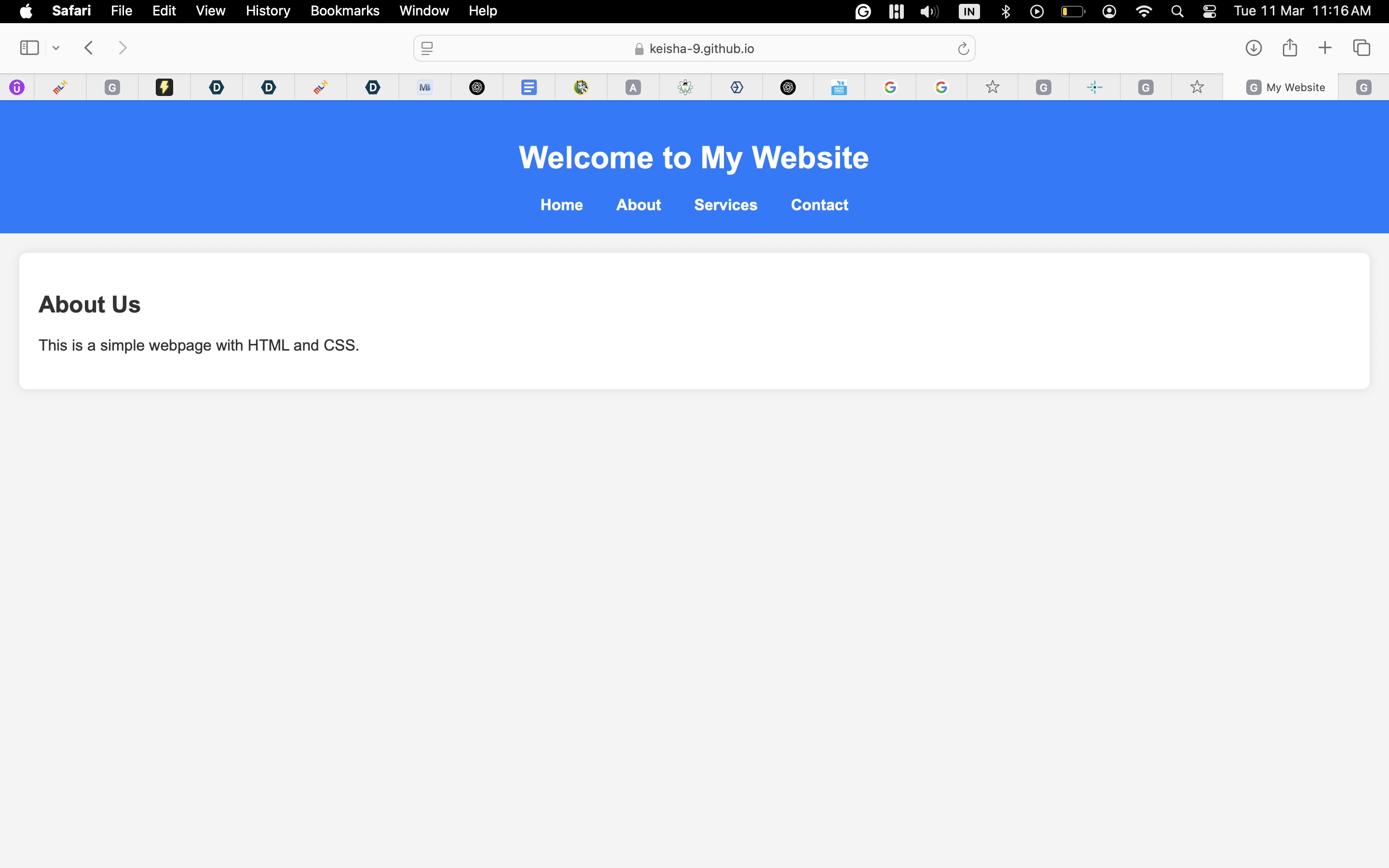1389x868 pixels.
Task: Switch to the My Website tab
Action: 1285,87
